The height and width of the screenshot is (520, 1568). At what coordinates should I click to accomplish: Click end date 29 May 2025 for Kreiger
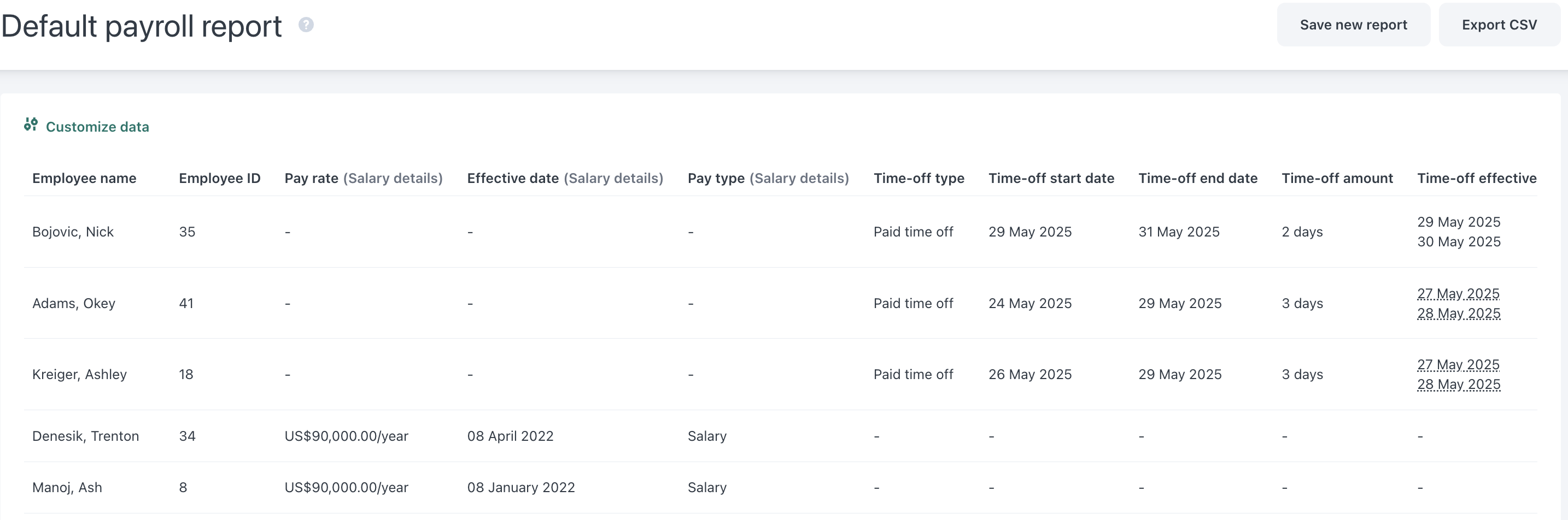[1180, 374]
